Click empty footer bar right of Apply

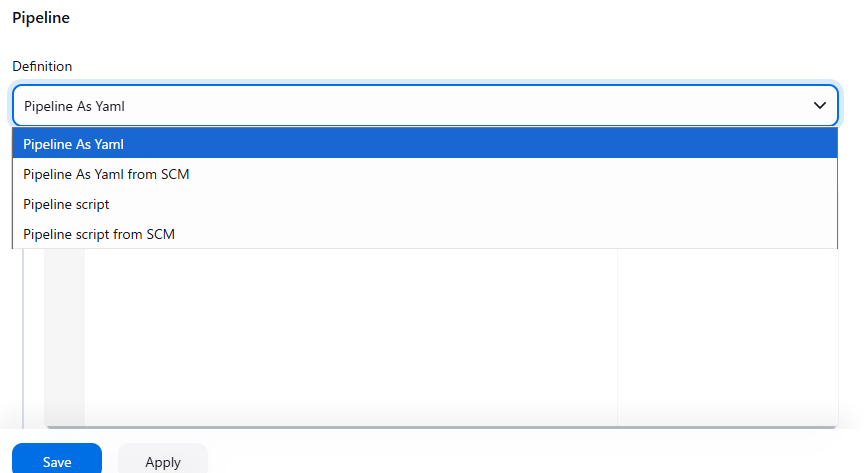click(x=530, y=460)
